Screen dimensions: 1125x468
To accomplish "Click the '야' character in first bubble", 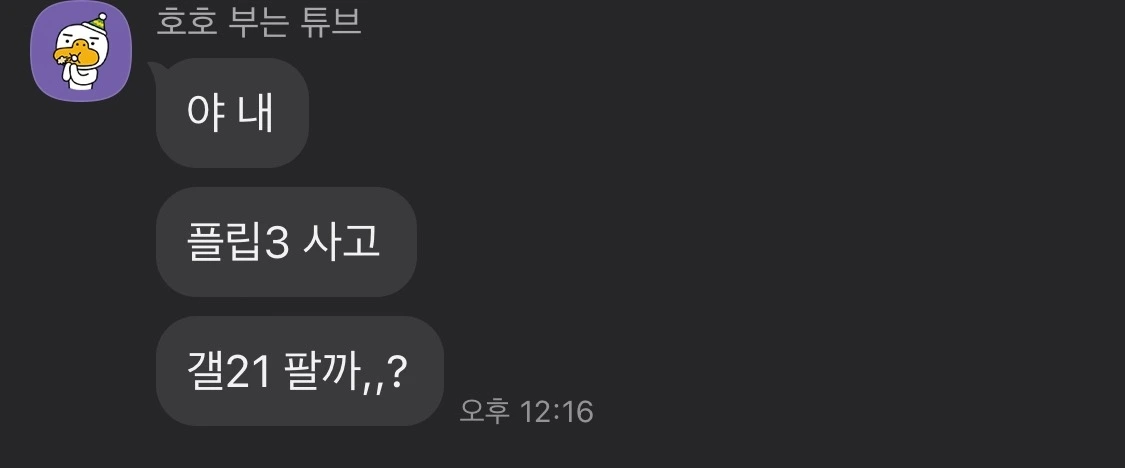I will click(x=201, y=113).
